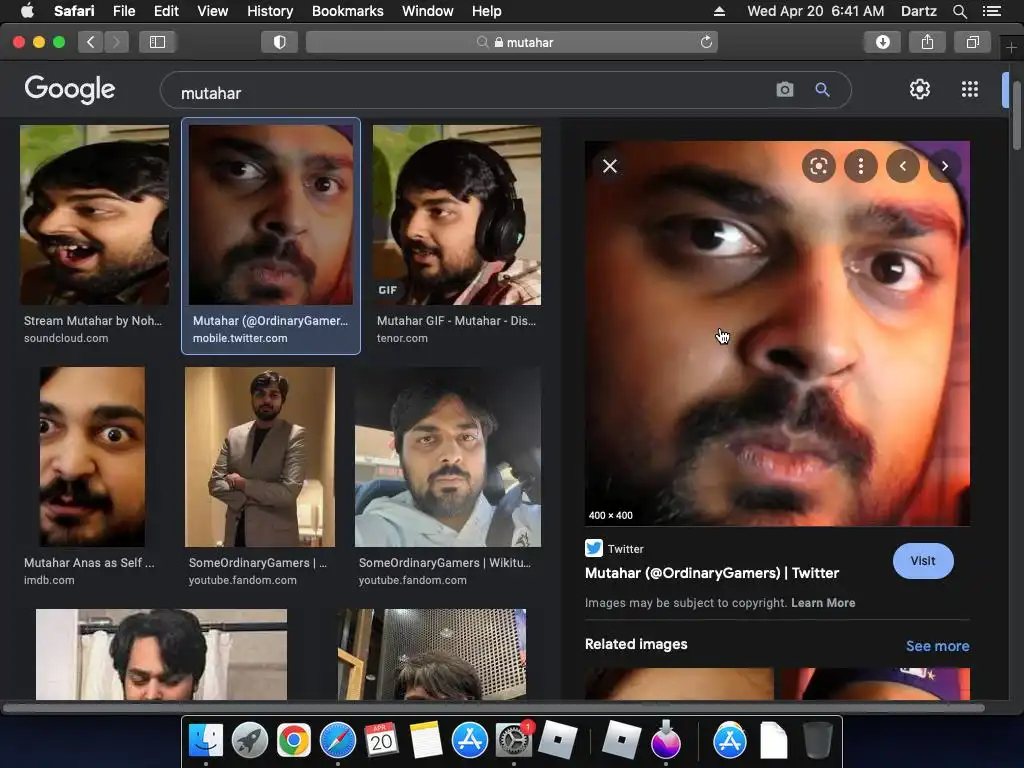Show tab overview in Safari

[972, 42]
